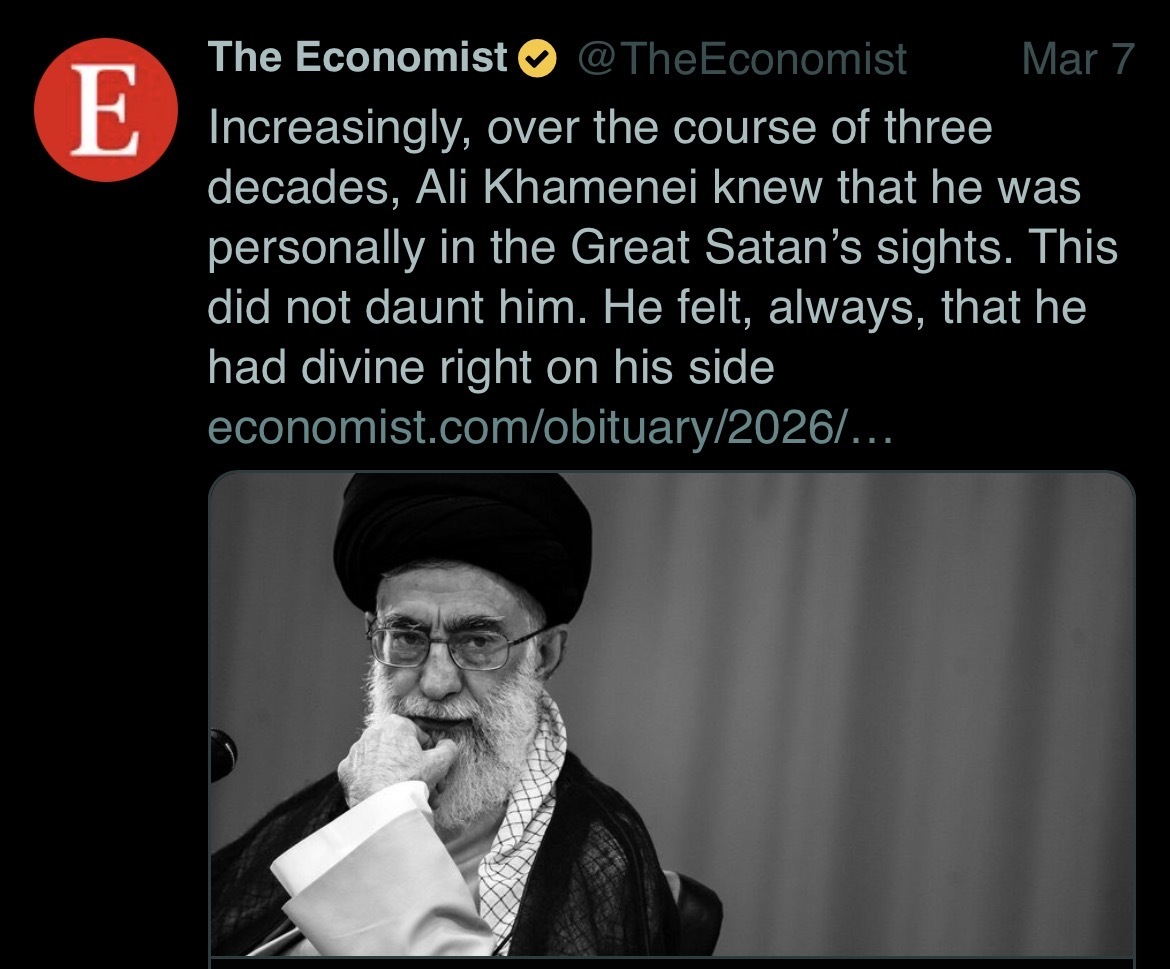The height and width of the screenshot is (969, 1170).
Task: Click the tweet line starting with "Increasingly"
Action: (600, 129)
